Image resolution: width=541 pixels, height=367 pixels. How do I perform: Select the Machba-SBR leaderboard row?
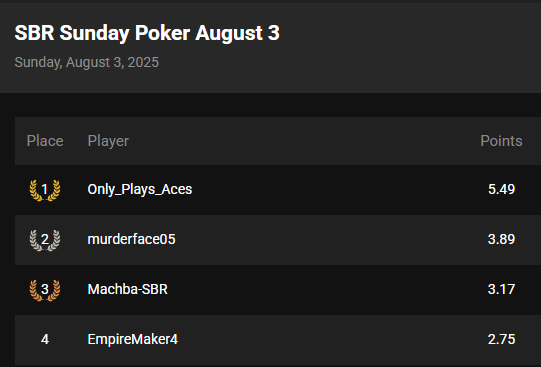click(x=278, y=290)
